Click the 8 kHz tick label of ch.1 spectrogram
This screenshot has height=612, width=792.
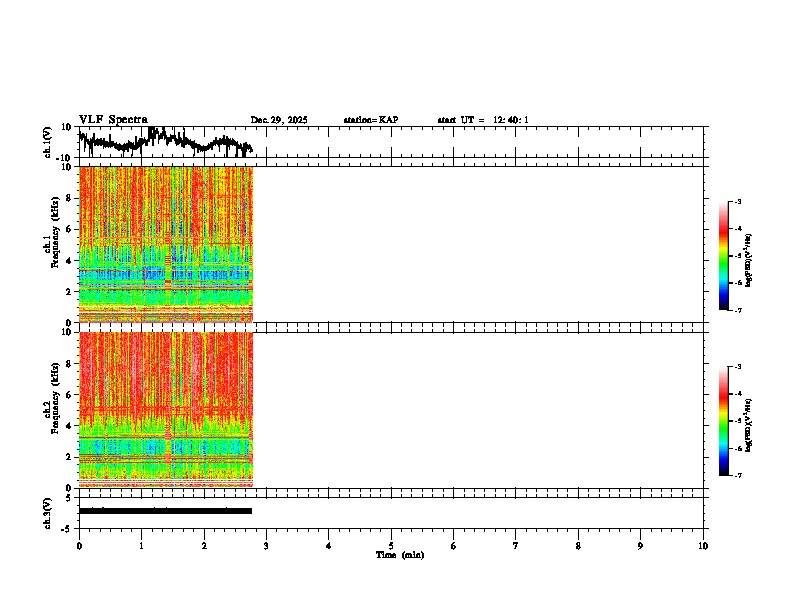69,198
